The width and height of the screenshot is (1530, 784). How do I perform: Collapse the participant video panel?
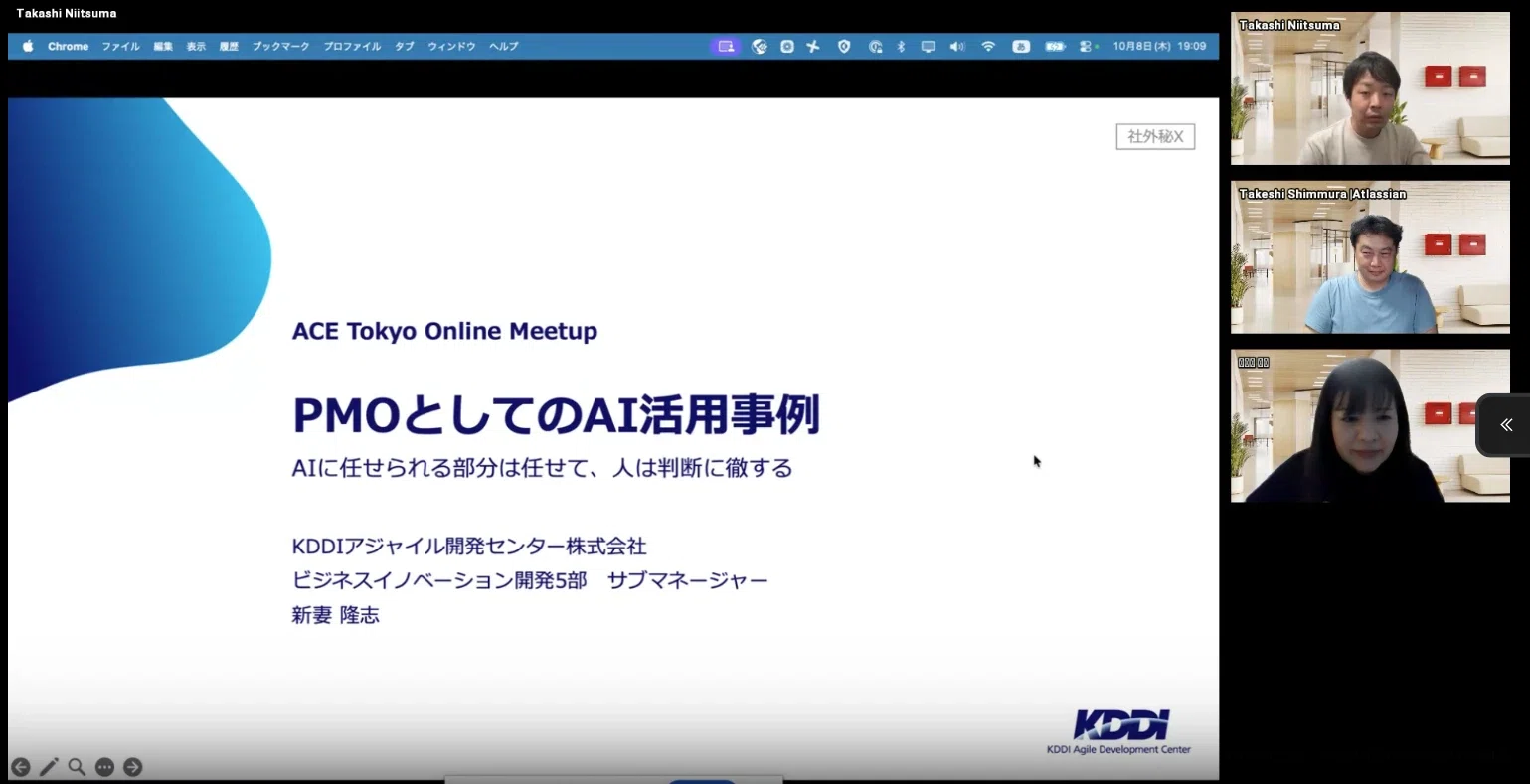[1505, 425]
